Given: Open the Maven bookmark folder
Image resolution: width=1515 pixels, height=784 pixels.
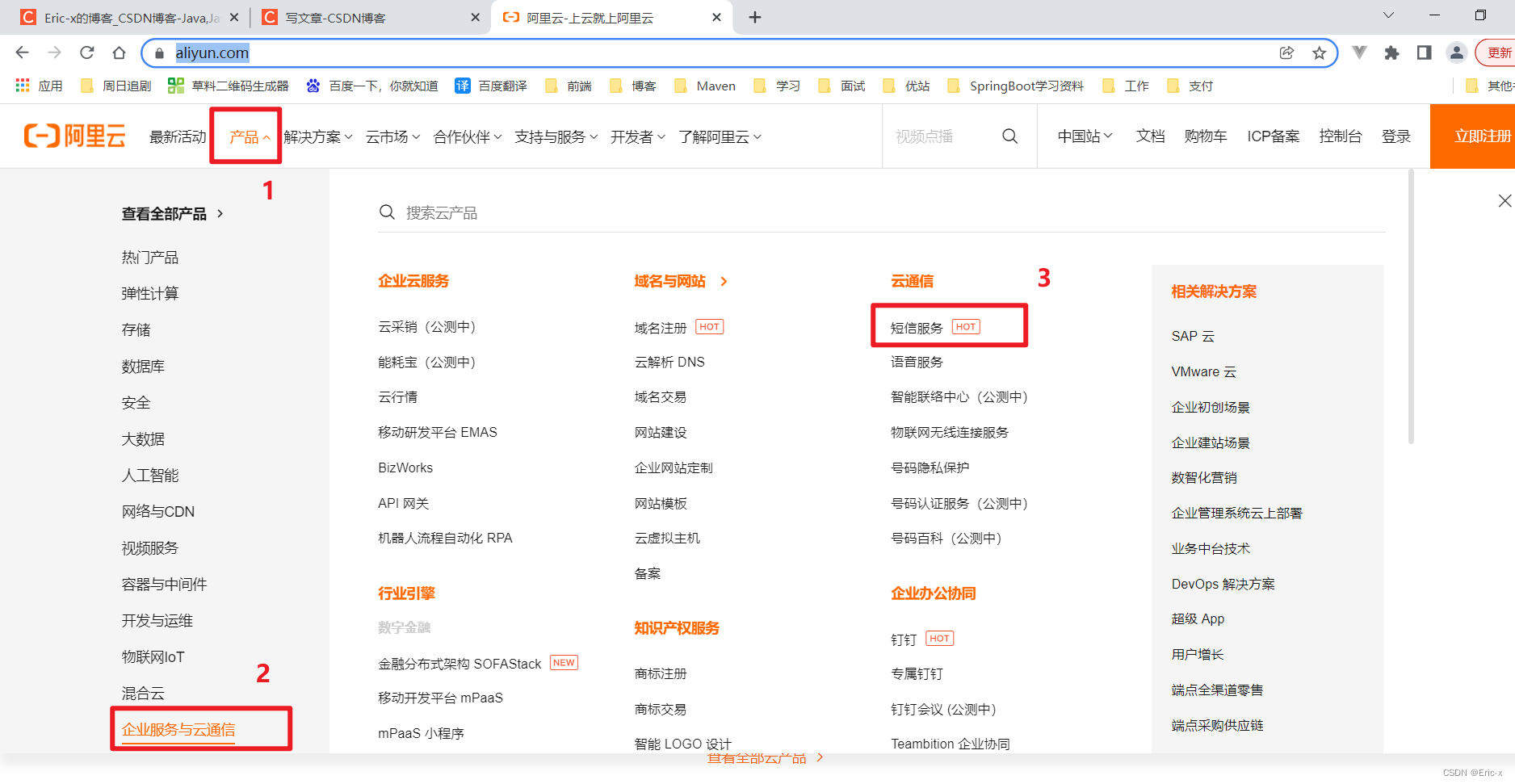Looking at the screenshot, I should 704,86.
